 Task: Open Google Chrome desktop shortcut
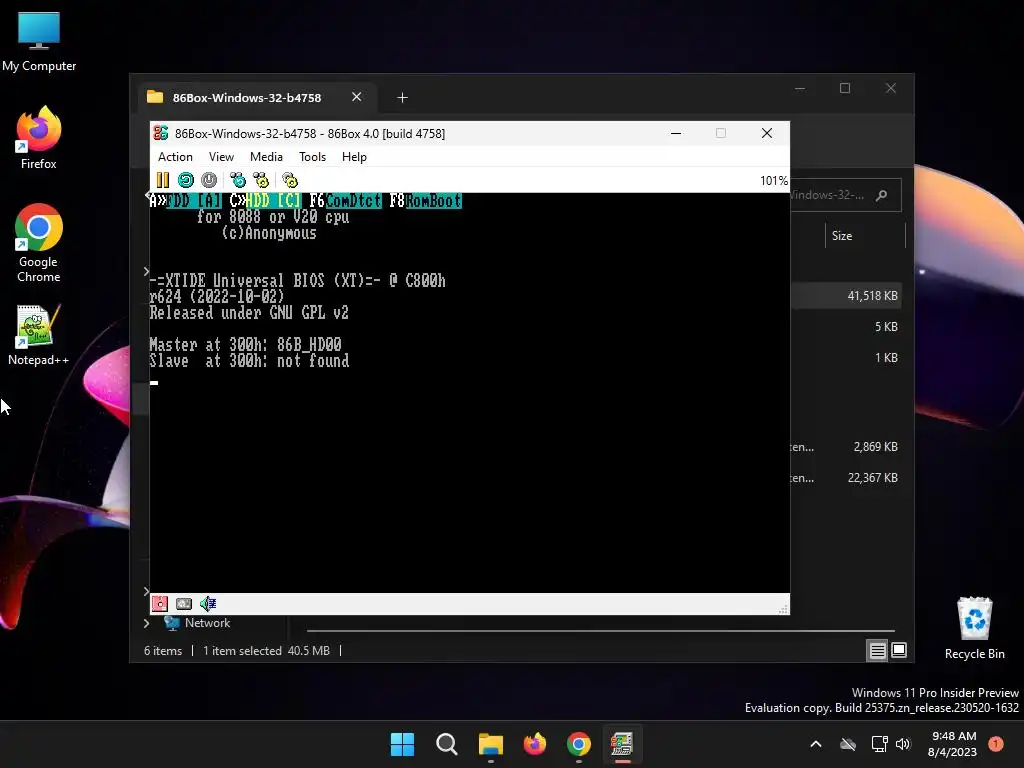[x=39, y=243]
